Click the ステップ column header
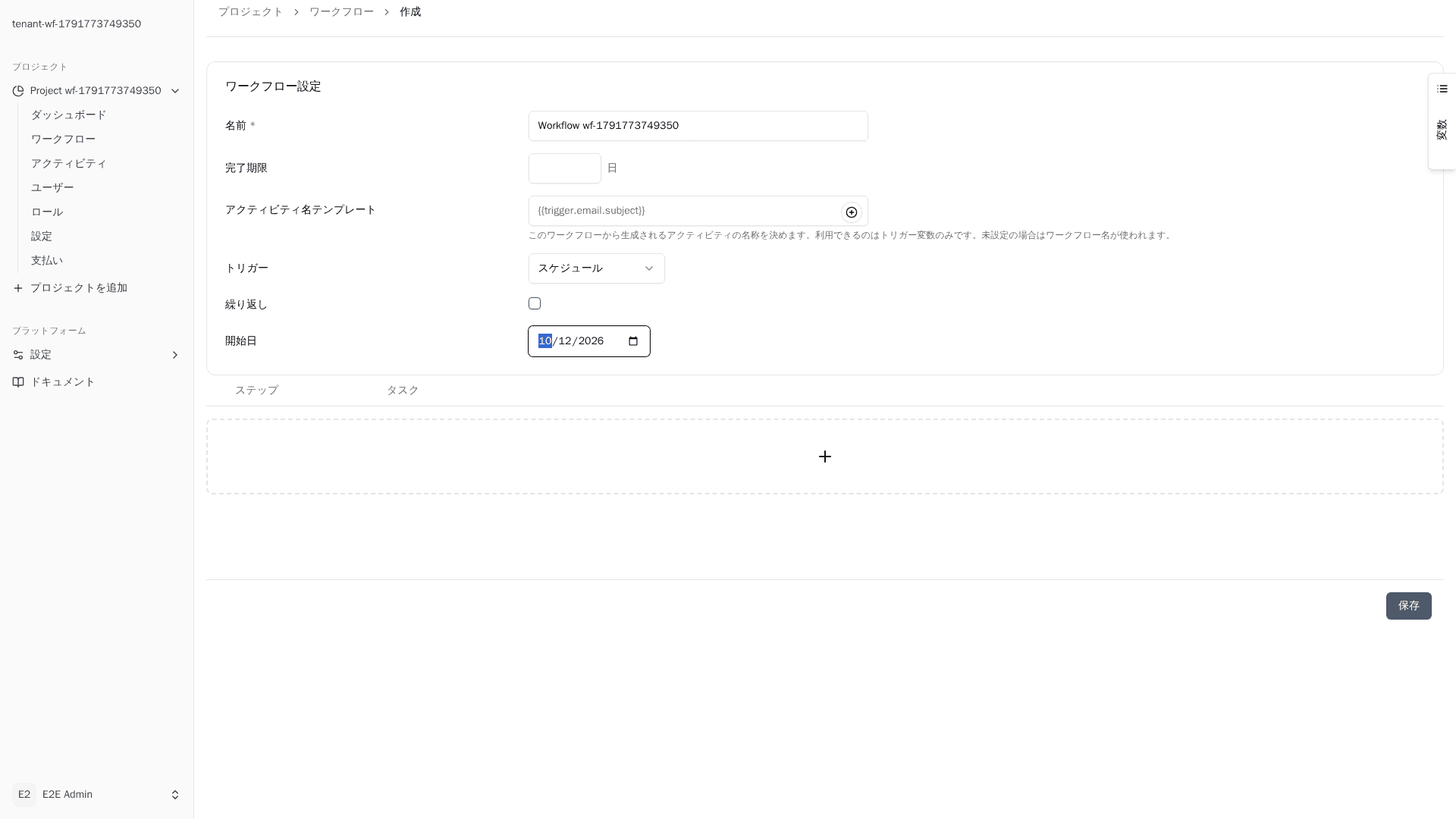1456x819 pixels. (x=256, y=391)
